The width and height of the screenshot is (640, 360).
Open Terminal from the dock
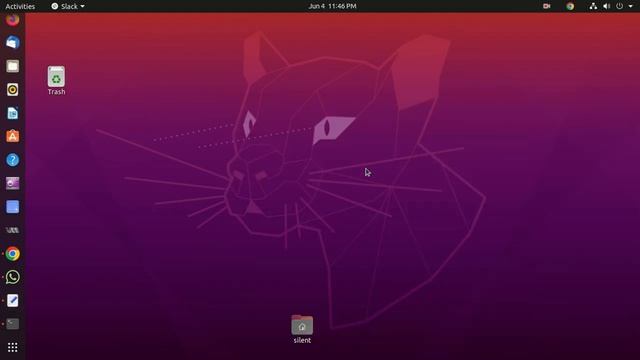pyautogui.click(x=12, y=324)
